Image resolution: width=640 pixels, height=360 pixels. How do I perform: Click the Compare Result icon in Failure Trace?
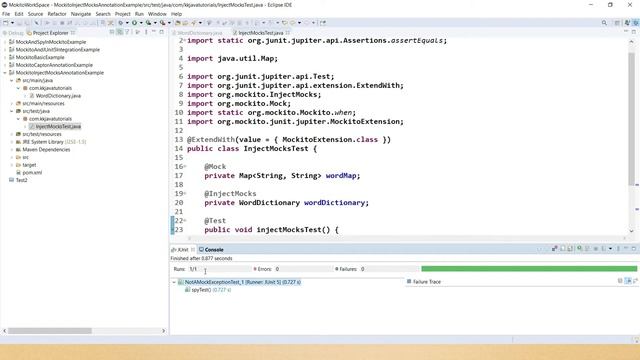click(636, 281)
